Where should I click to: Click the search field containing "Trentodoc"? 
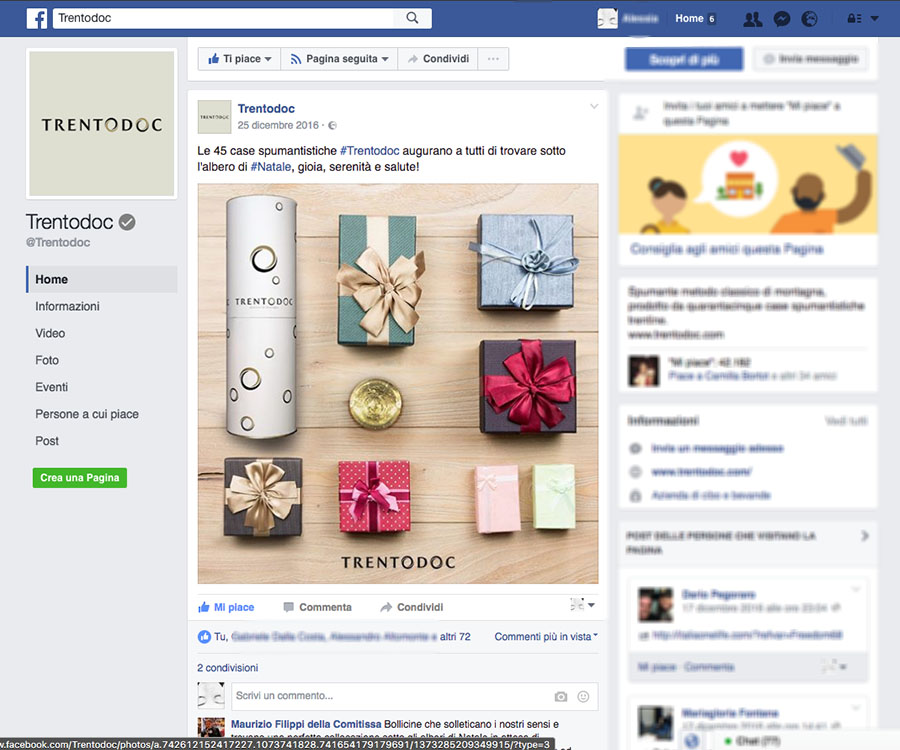click(x=224, y=18)
